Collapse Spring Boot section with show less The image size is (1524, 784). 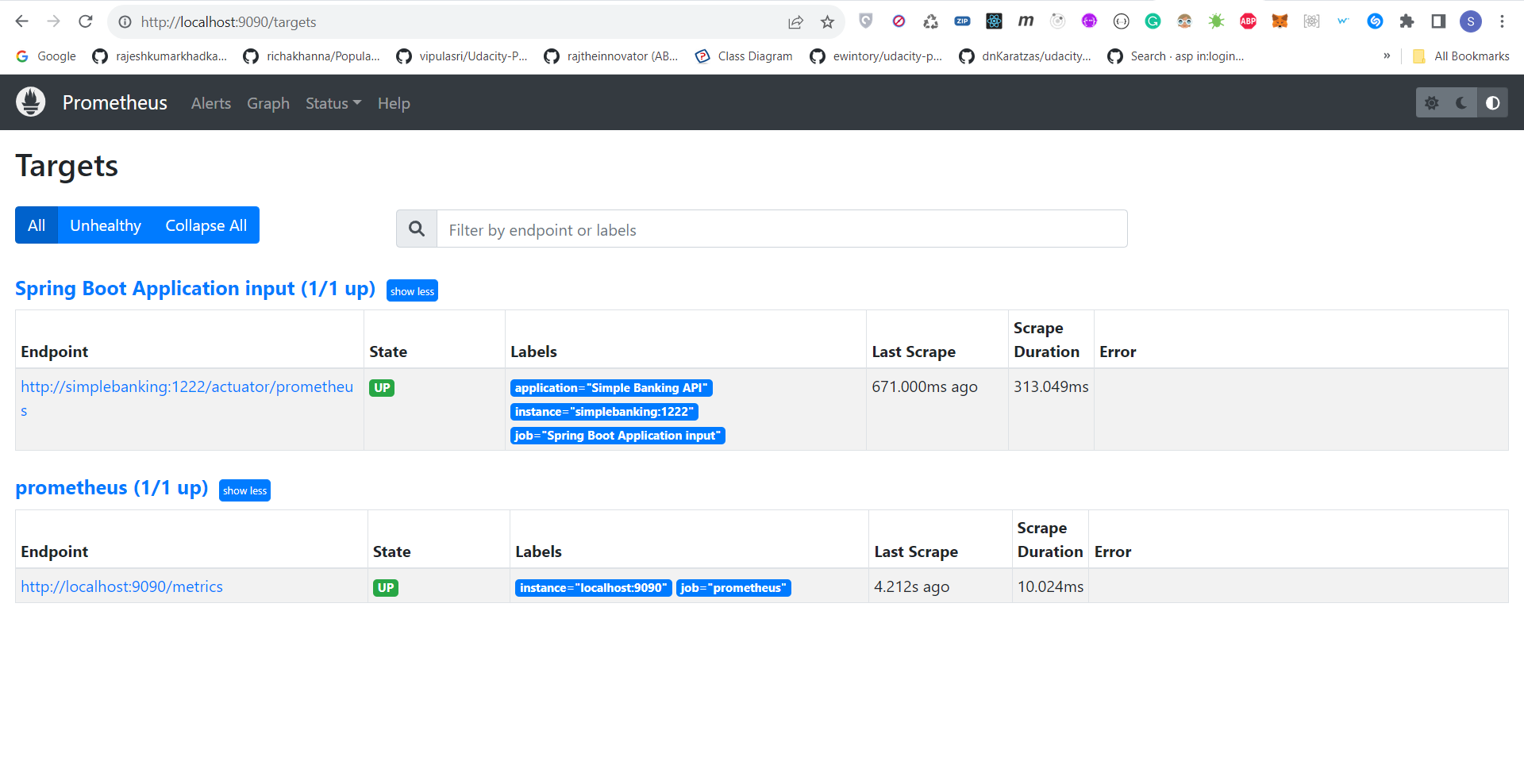coord(412,291)
